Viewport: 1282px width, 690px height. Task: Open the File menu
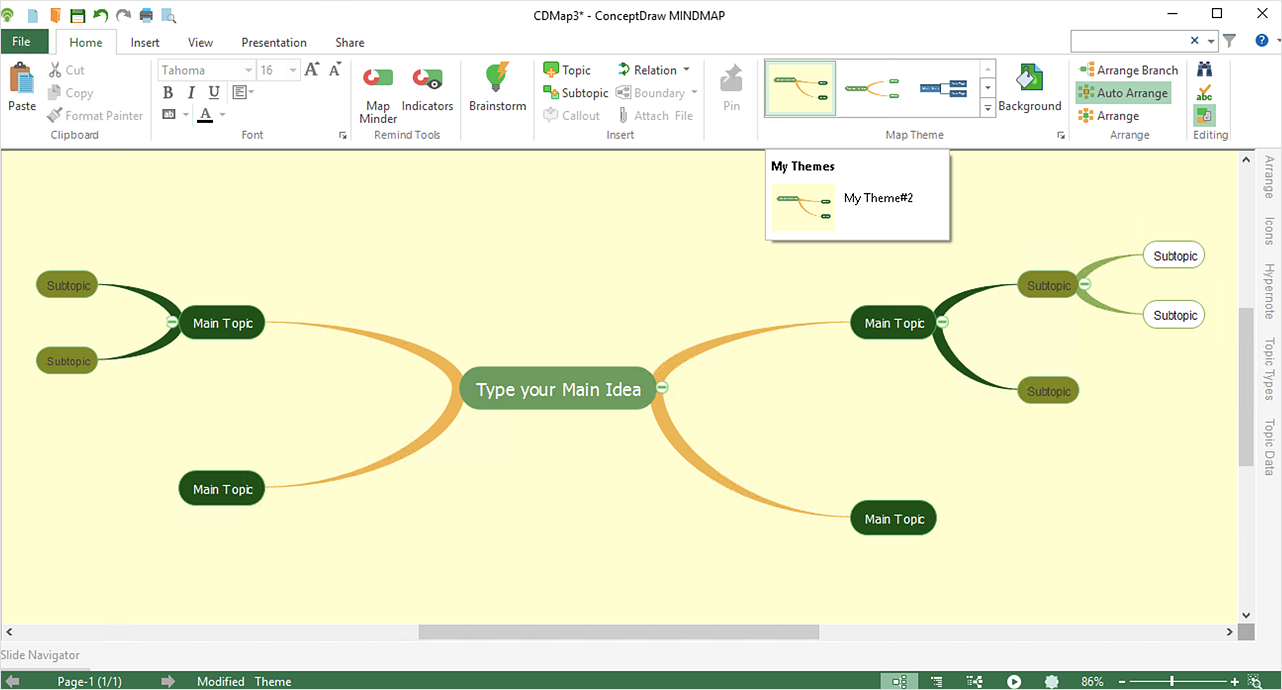coord(22,42)
